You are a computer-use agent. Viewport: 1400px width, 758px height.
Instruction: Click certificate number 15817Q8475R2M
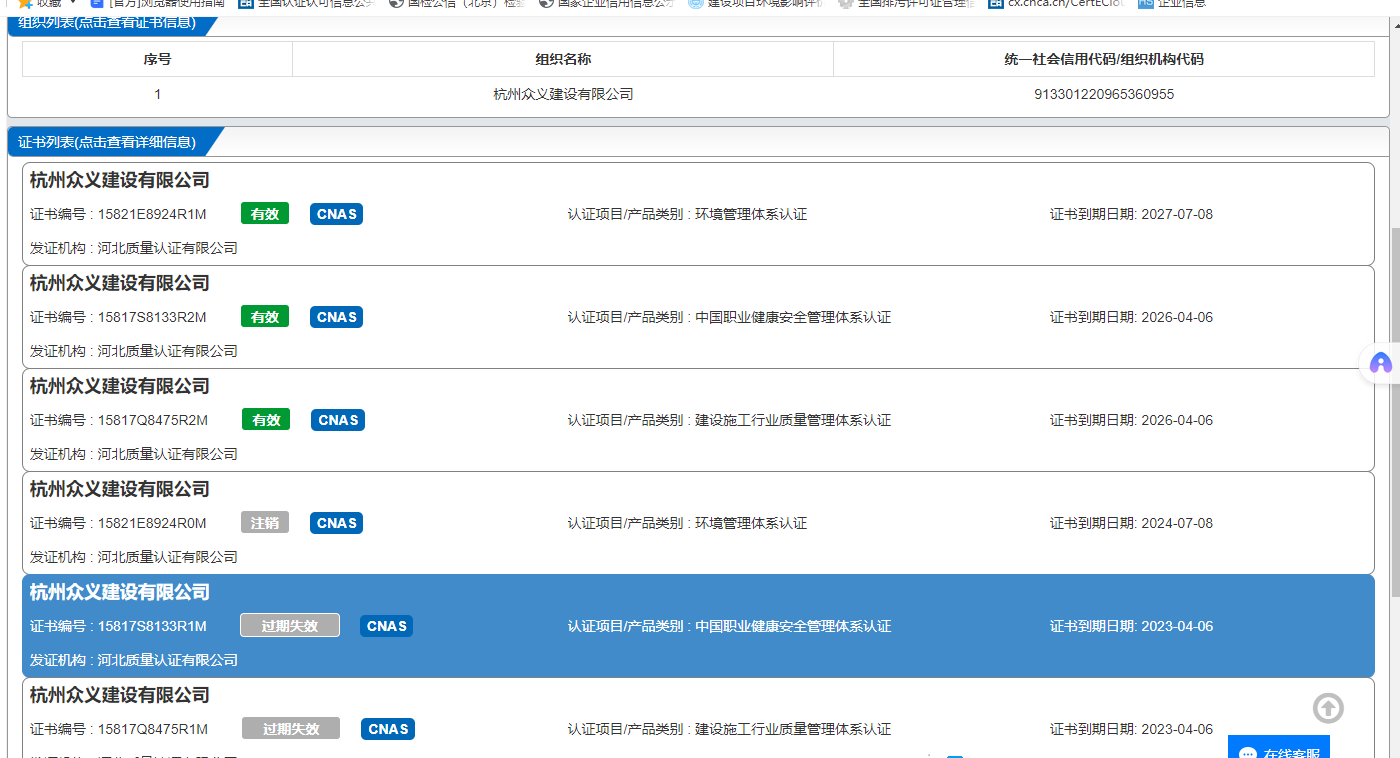click(x=153, y=420)
